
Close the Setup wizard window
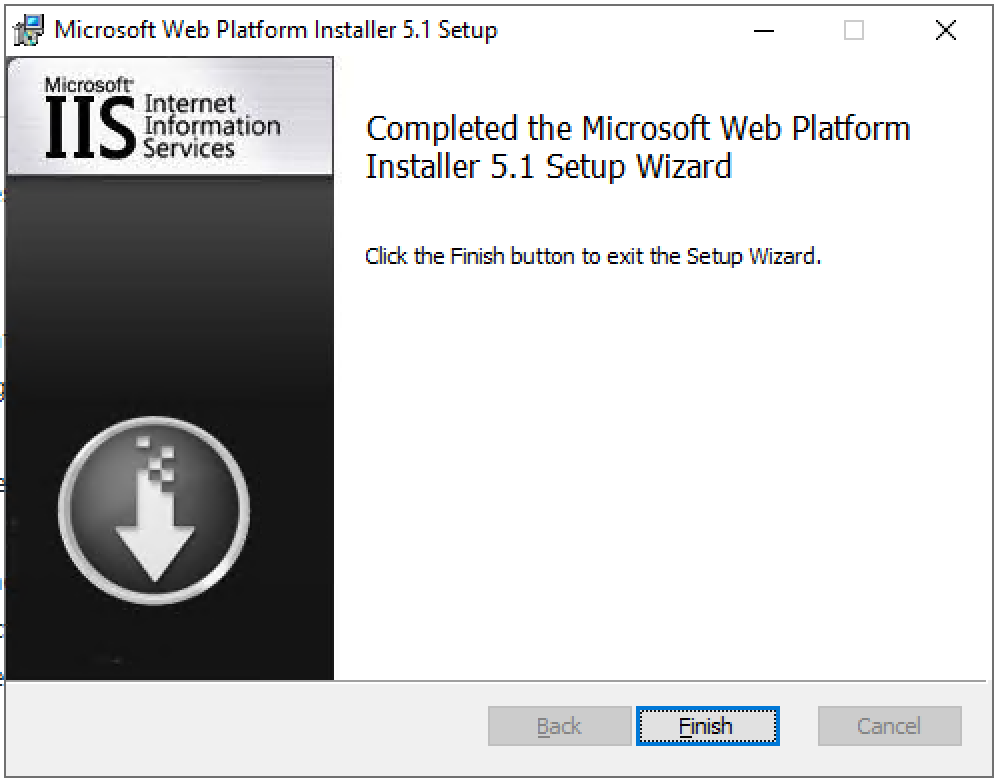coord(945,31)
